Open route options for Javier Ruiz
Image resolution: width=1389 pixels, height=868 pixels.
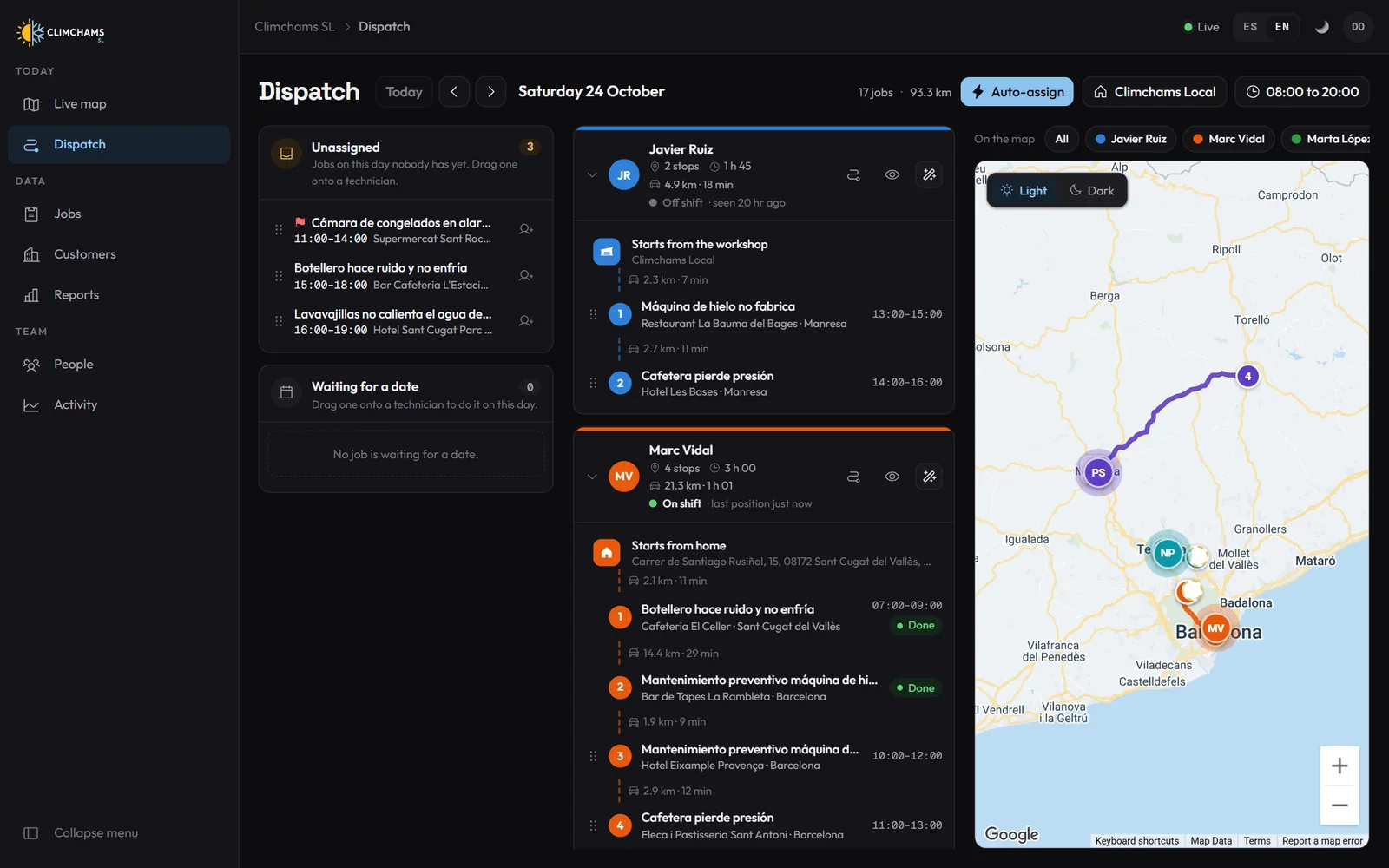pos(853,175)
